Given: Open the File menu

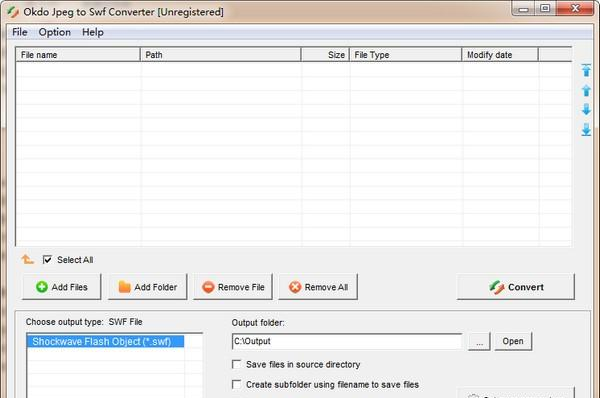Looking at the screenshot, I should point(20,32).
